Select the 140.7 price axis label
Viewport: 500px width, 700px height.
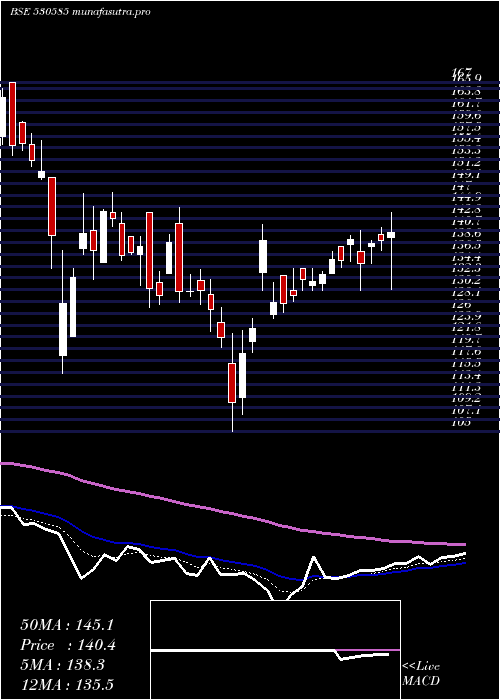pos(466,222)
